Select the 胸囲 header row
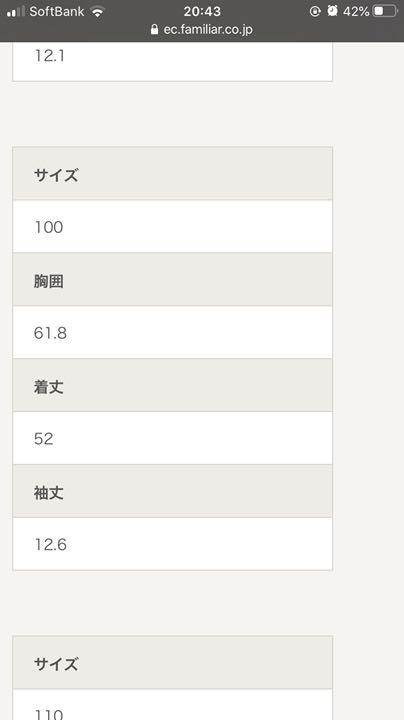This screenshot has width=404, height=720. coord(173,279)
